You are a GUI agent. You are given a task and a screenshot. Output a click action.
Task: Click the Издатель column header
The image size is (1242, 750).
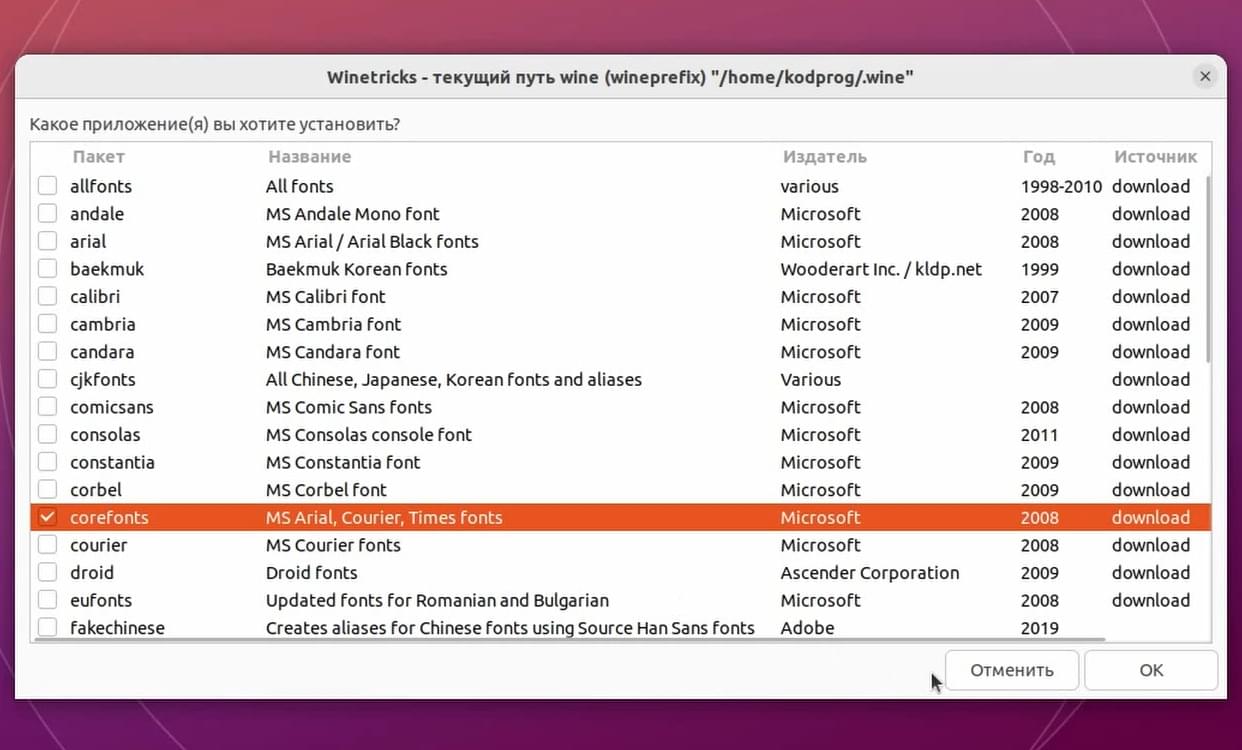825,157
